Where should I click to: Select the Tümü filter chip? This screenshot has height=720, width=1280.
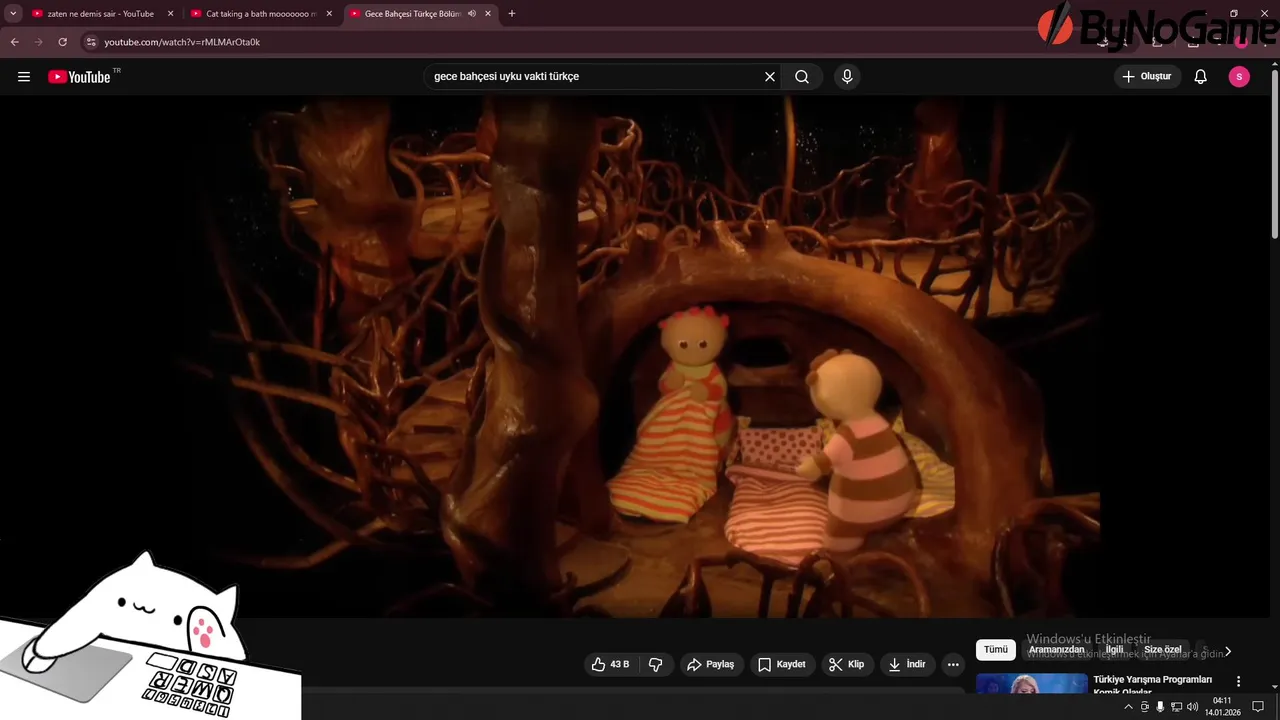pyautogui.click(x=996, y=650)
